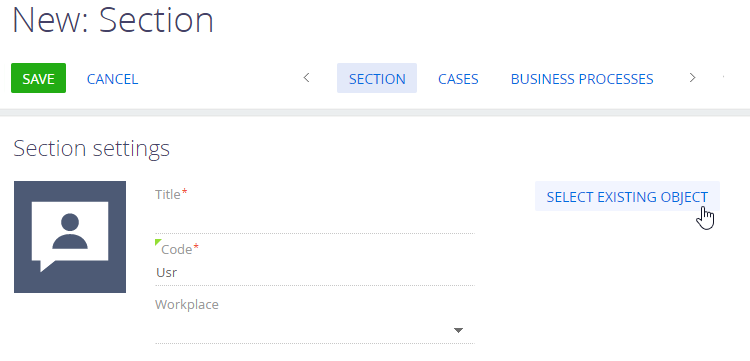This screenshot has width=750, height=361.
Task: Click the green corner marker beside Code
Action: click(158, 243)
